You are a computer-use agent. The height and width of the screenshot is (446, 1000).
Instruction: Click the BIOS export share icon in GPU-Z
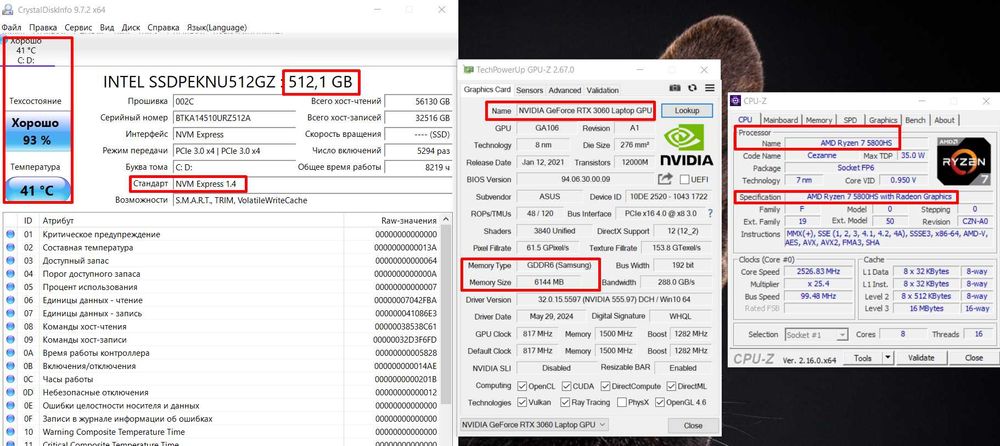click(x=665, y=179)
